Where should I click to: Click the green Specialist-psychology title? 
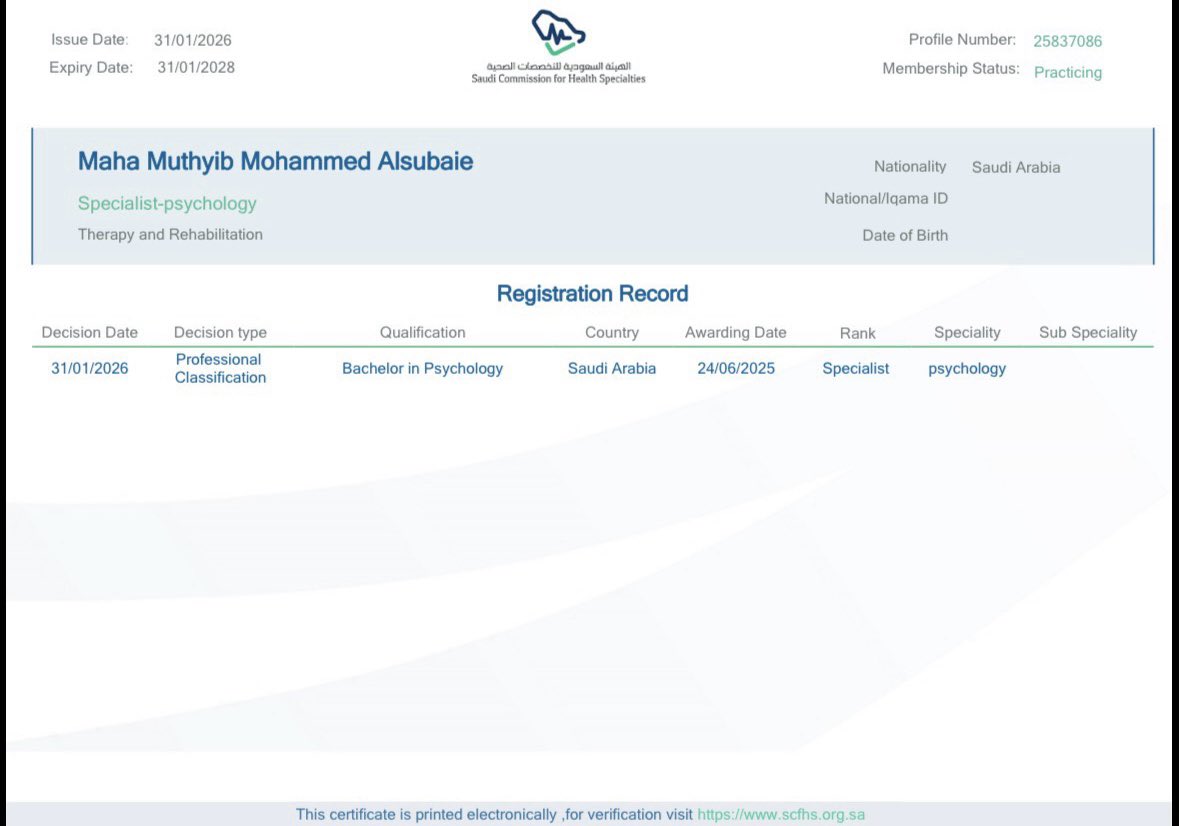[167, 204]
